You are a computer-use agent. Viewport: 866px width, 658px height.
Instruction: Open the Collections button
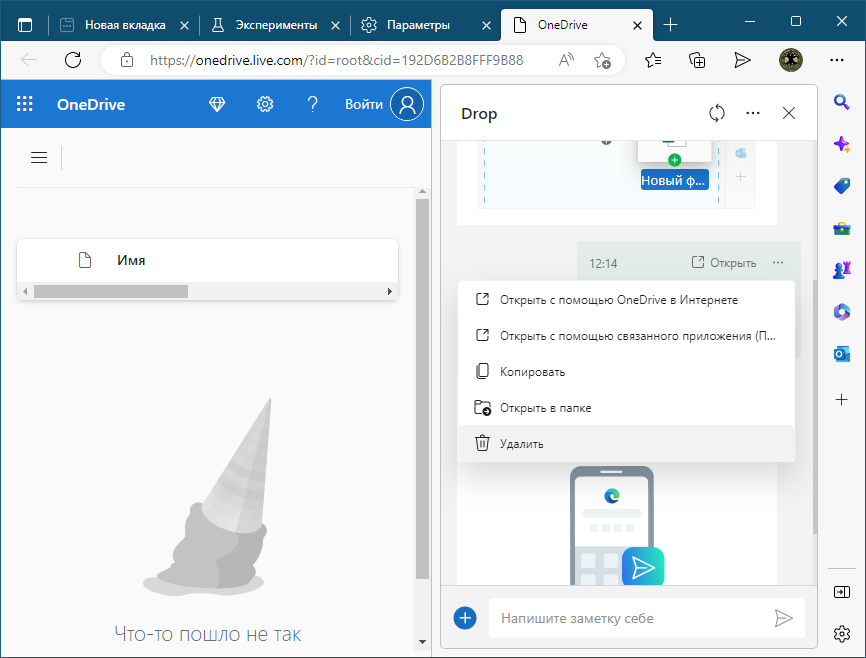(x=697, y=60)
